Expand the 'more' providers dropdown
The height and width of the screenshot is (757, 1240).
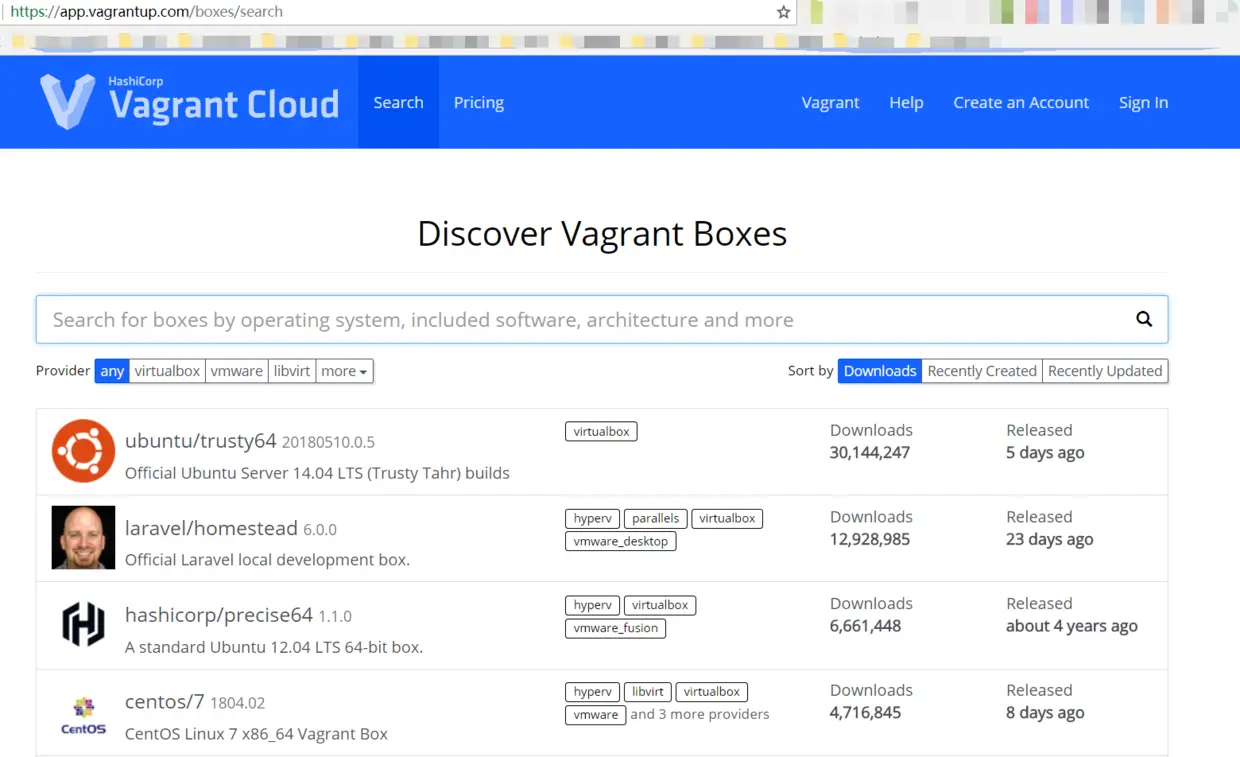point(344,371)
